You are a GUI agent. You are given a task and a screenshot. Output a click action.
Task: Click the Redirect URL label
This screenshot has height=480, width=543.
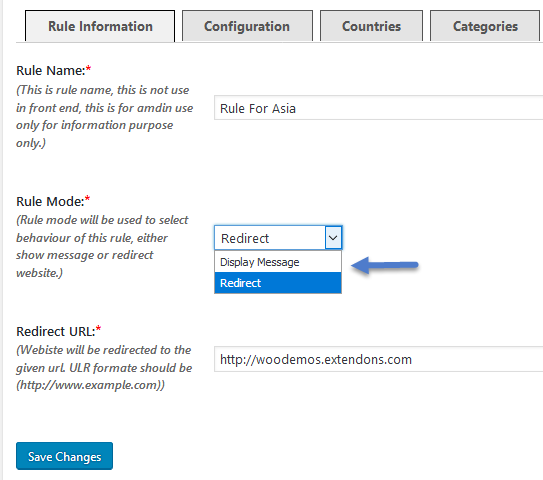pyautogui.click(x=56, y=332)
